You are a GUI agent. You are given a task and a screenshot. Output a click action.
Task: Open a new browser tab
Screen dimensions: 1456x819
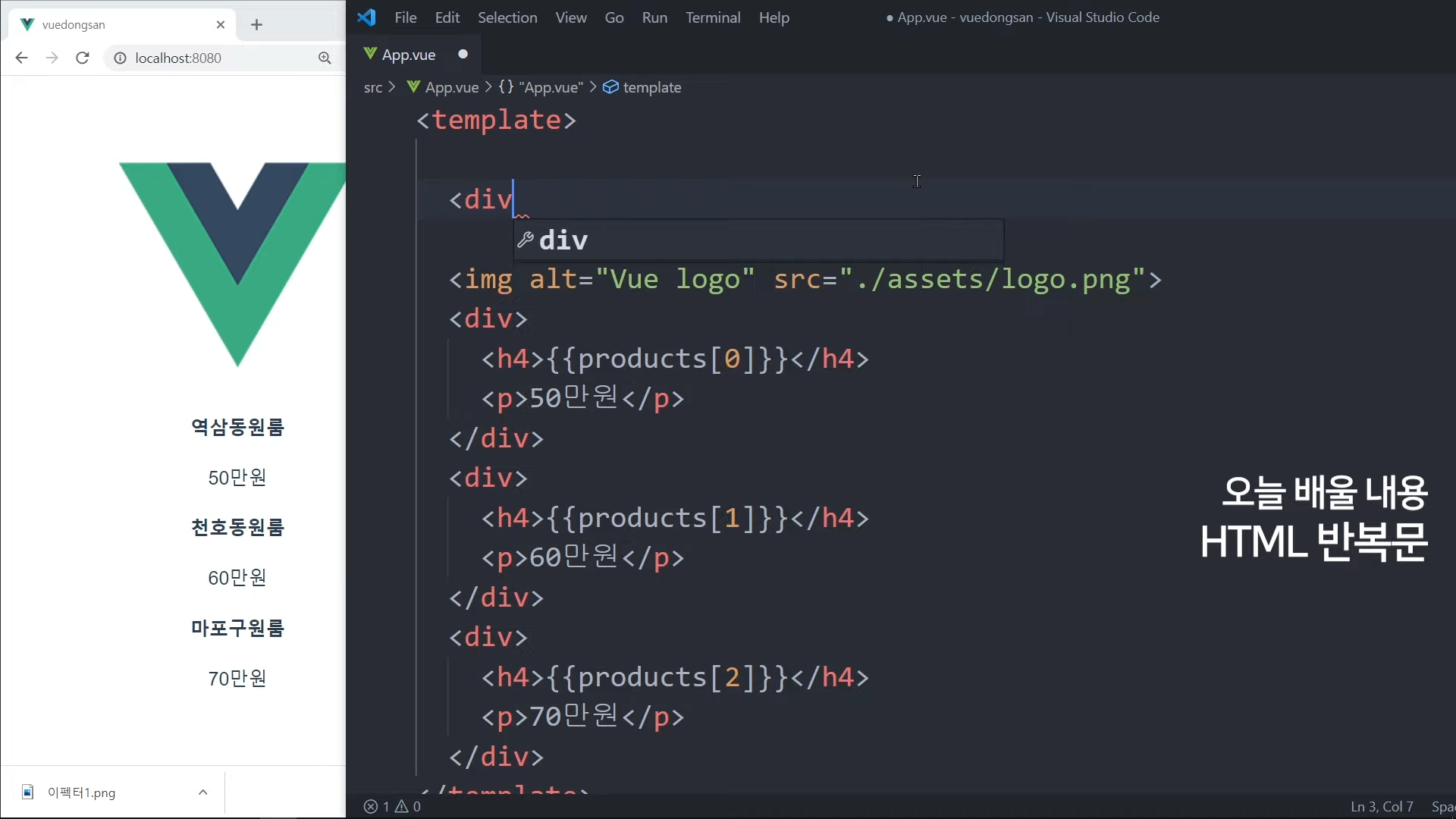(256, 24)
